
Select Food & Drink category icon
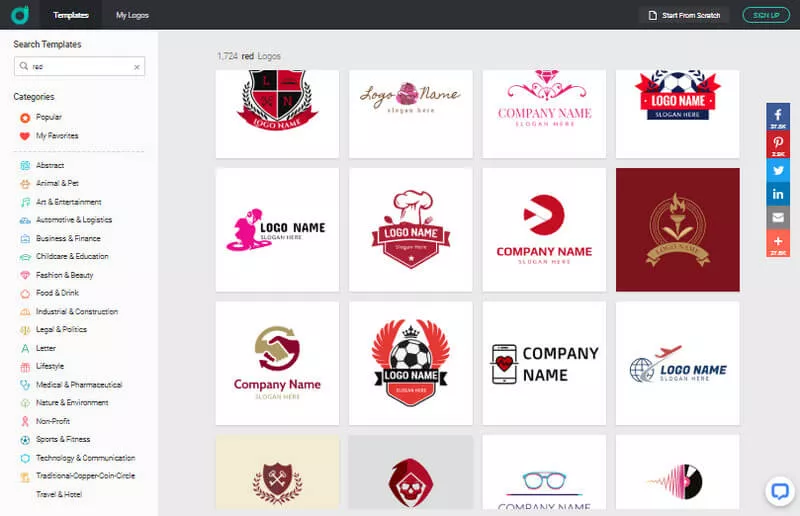25,293
